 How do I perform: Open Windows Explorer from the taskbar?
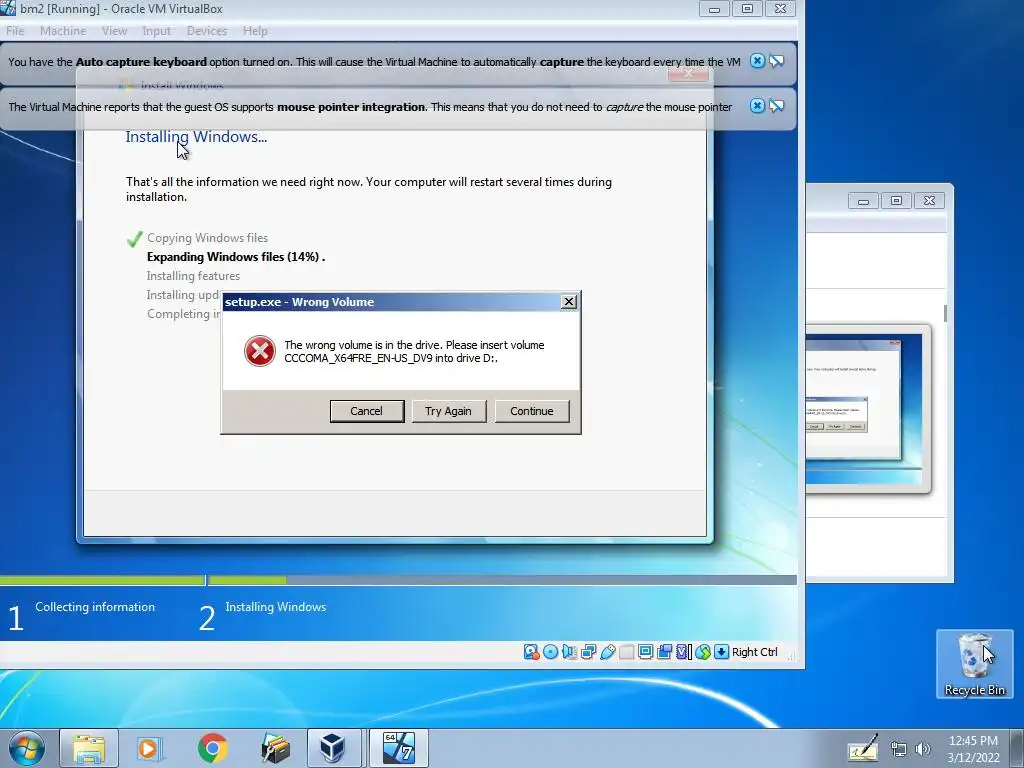pyautogui.click(x=89, y=748)
